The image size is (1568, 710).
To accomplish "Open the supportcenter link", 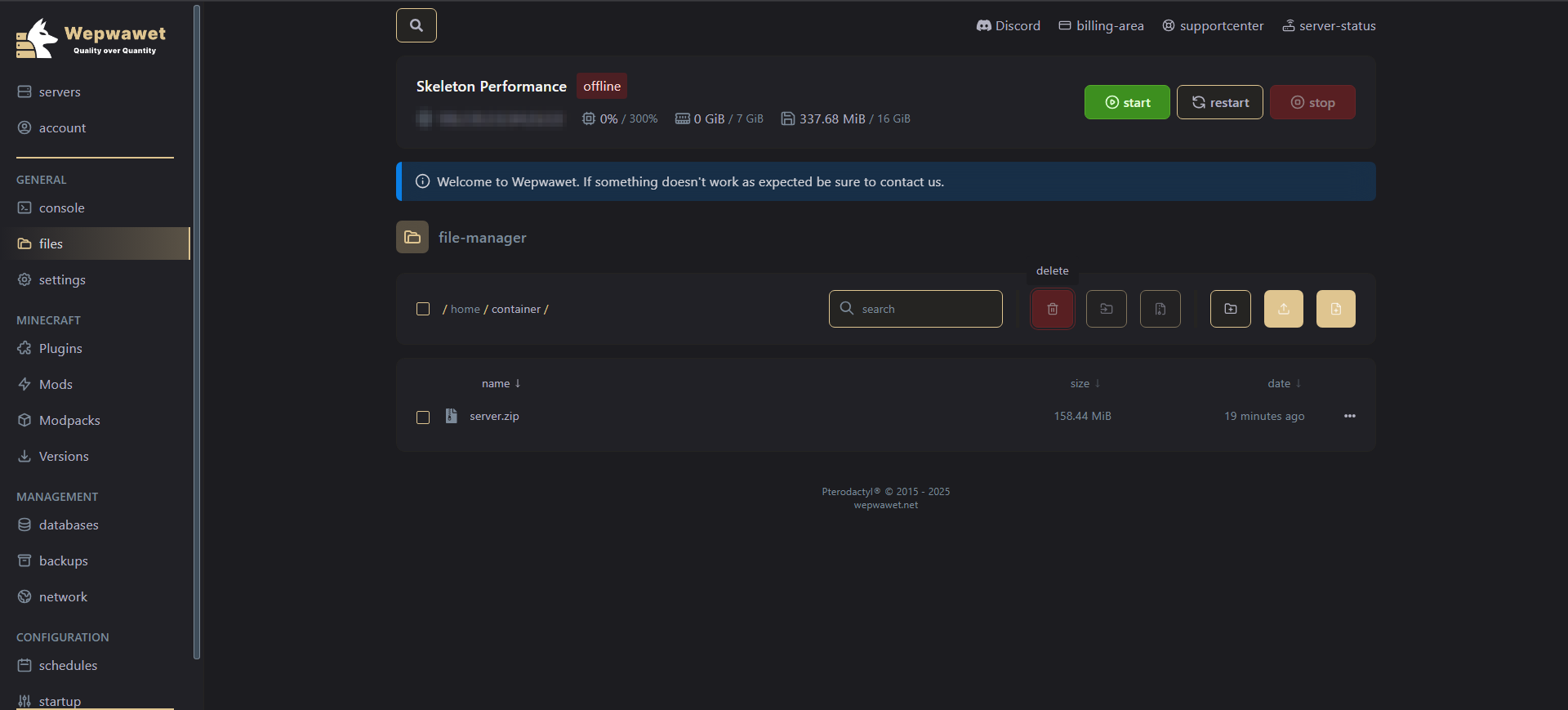I will [x=1213, y=26].
